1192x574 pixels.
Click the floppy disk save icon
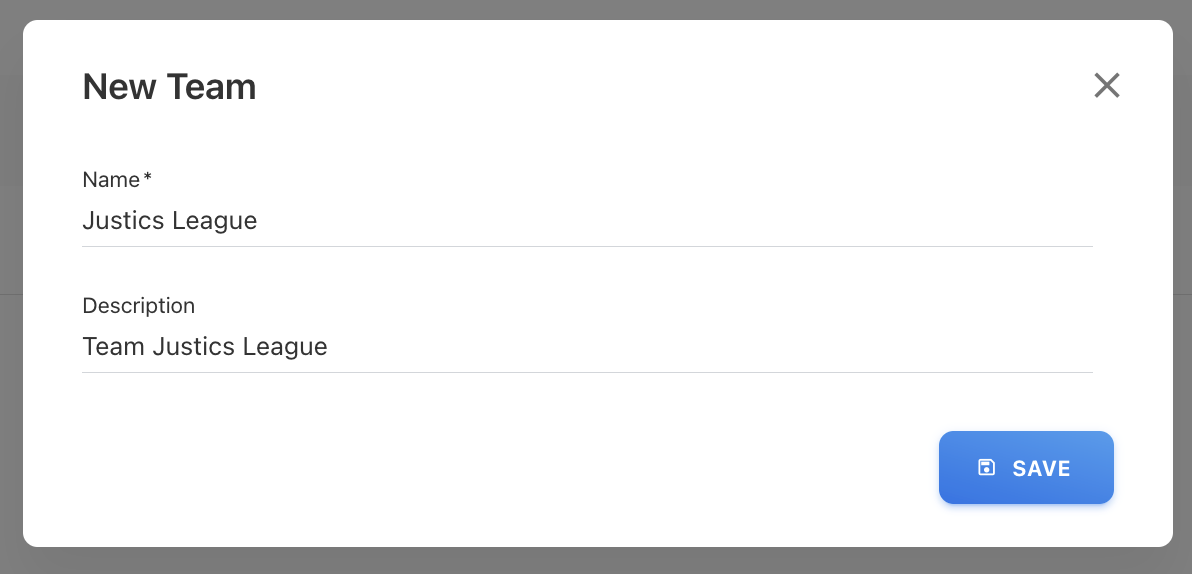(x=986, y=468)
